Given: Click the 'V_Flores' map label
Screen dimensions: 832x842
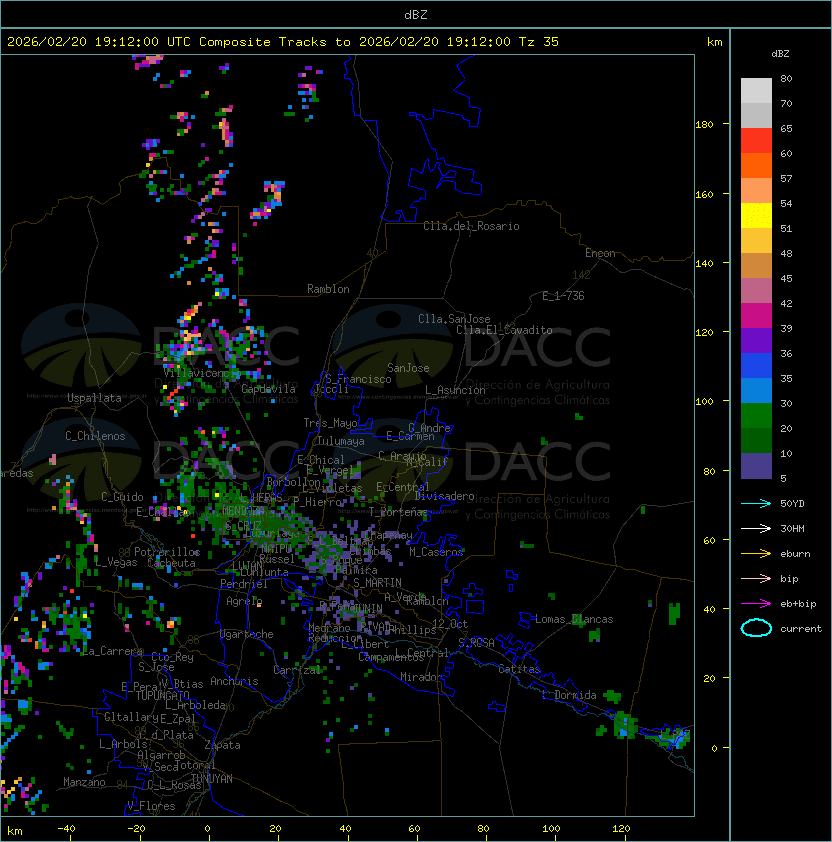Looking at the screenshot, I should [151, 807].
